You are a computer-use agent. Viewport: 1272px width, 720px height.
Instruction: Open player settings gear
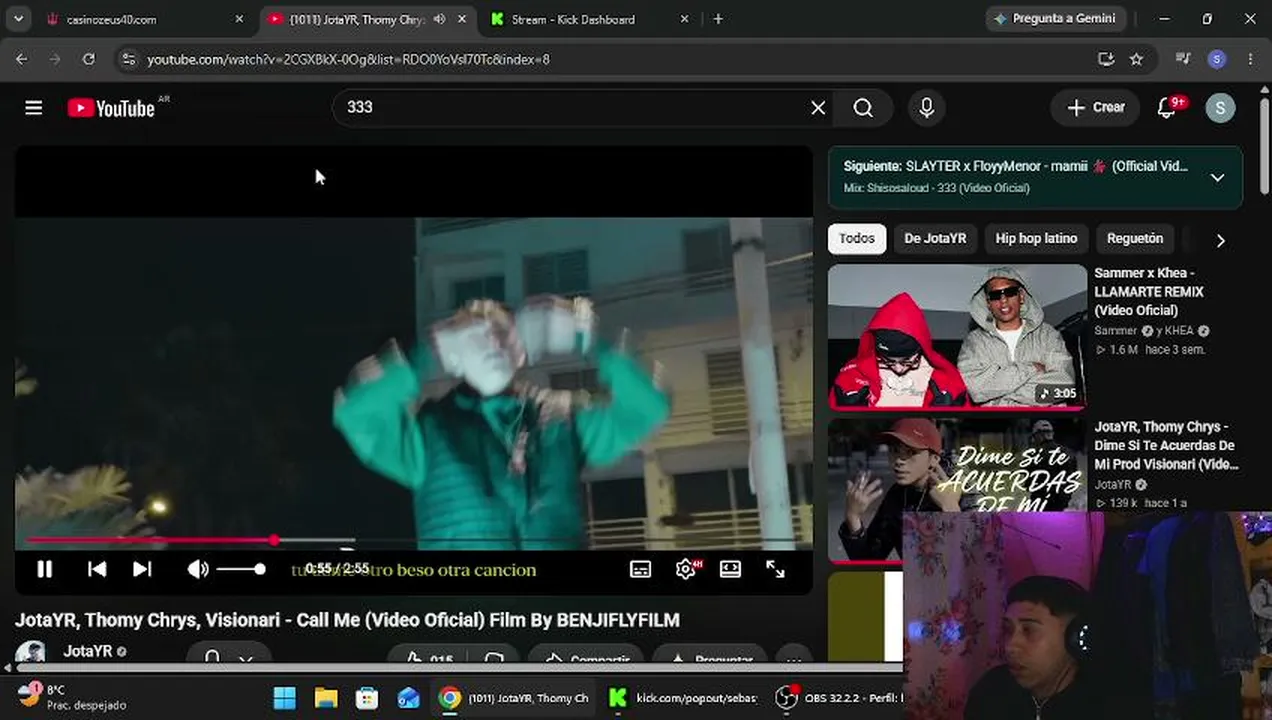pyautogui.click(x=686, y=569)
